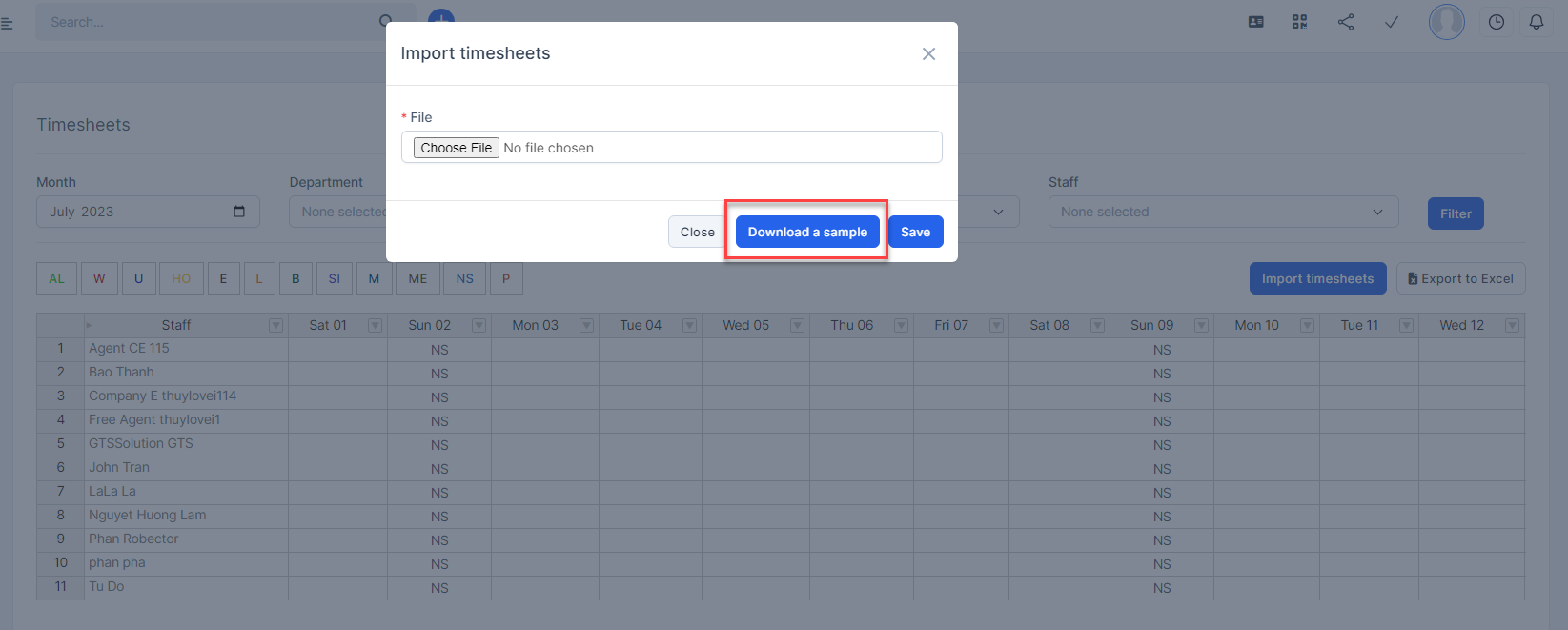Open the Sat 01 column filter arrow

(x=375, y=326)
